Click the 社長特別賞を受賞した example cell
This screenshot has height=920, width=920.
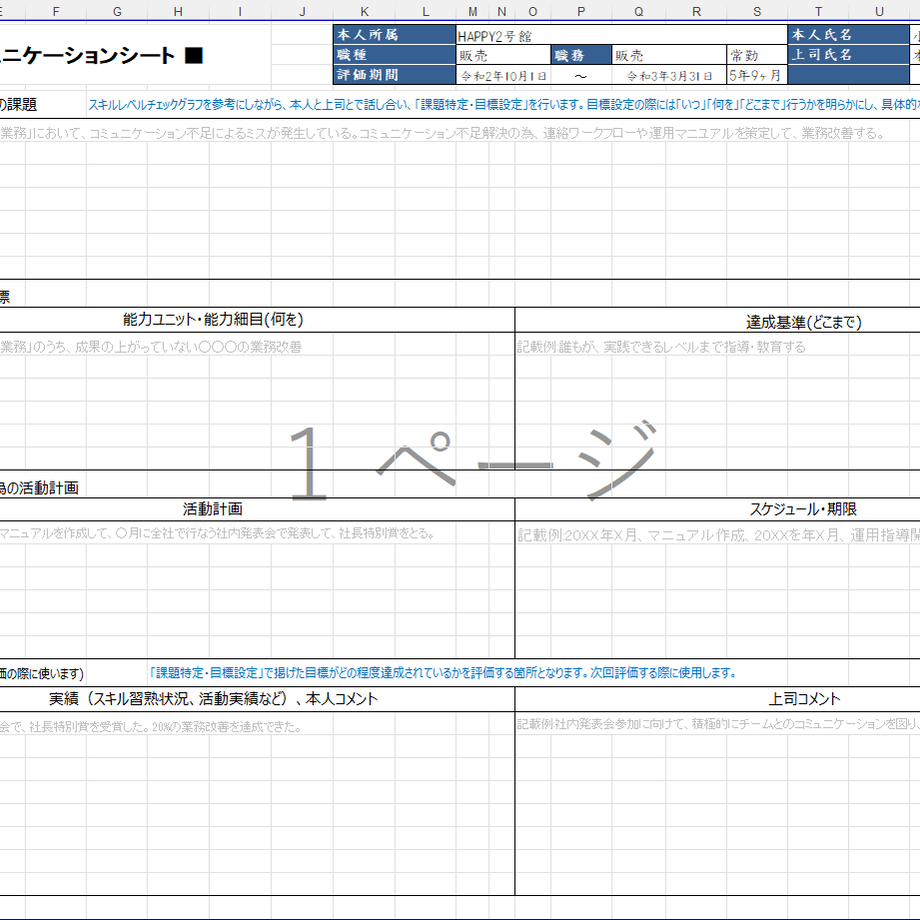151,726
